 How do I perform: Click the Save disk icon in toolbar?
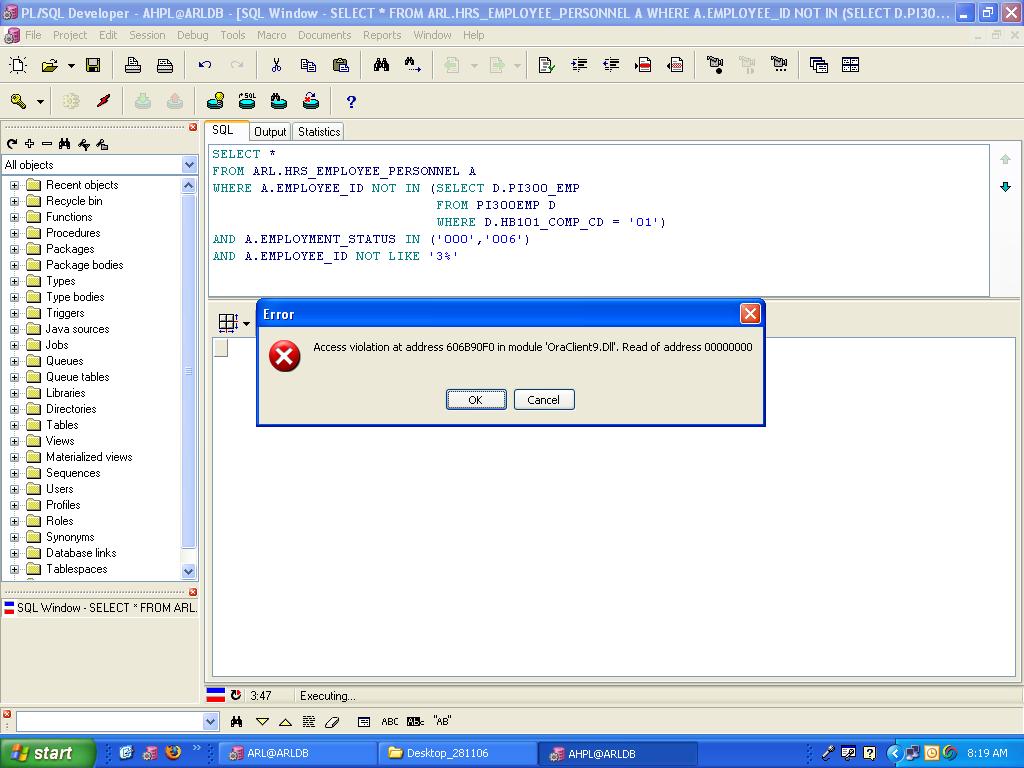[93, 65]
